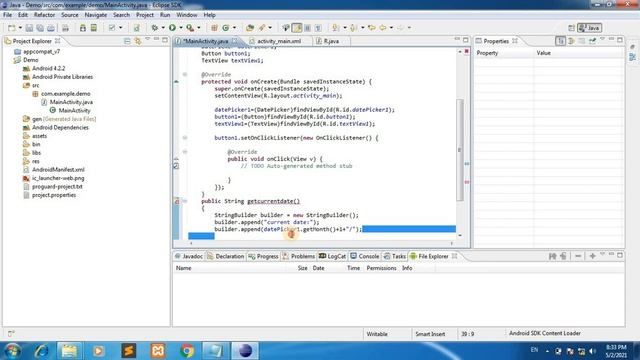Open Internet Explorer from the taskbar
Screen dimensions: 640x360
pyautogui.click(x=41, y=351)
